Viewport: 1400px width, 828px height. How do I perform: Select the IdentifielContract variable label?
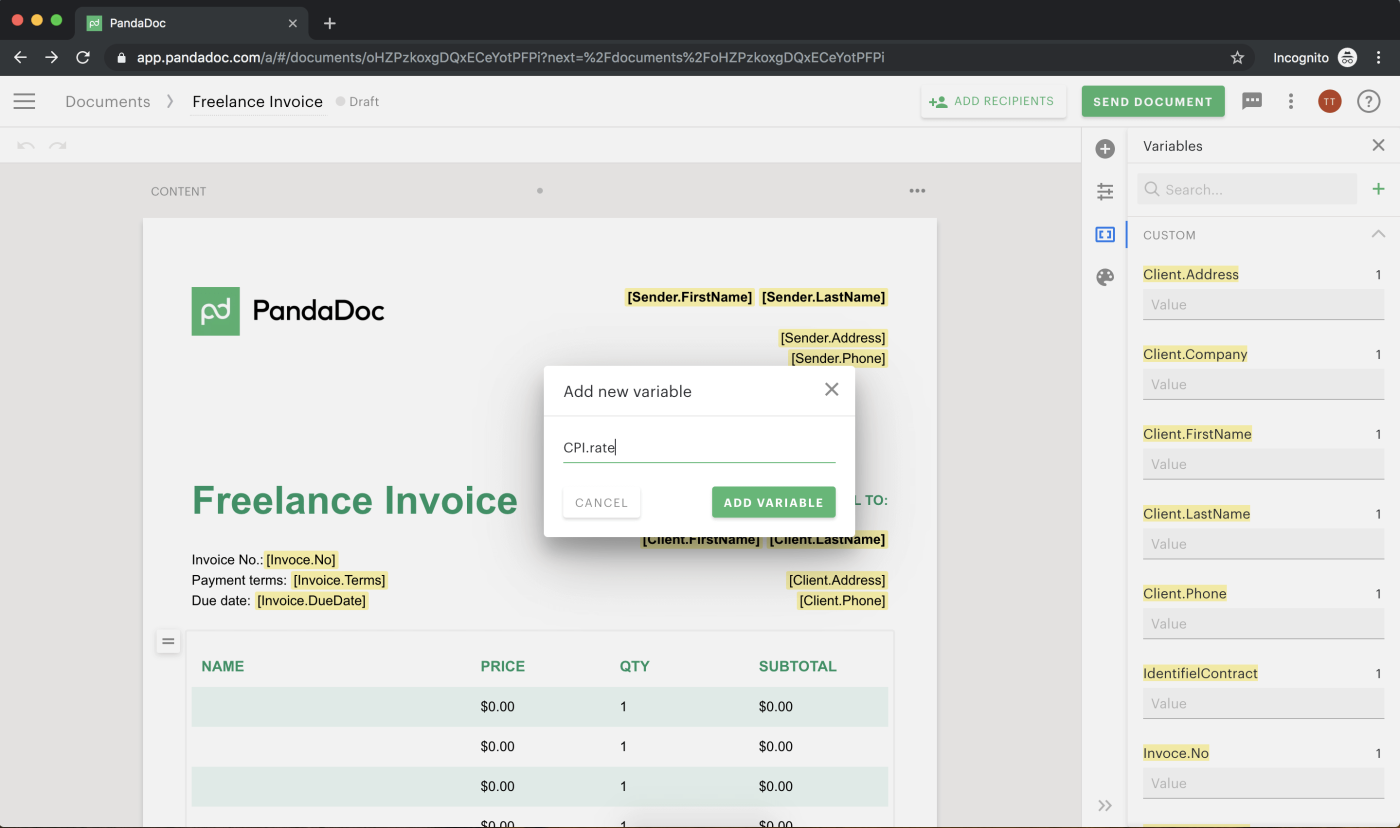pos(1200,673)
